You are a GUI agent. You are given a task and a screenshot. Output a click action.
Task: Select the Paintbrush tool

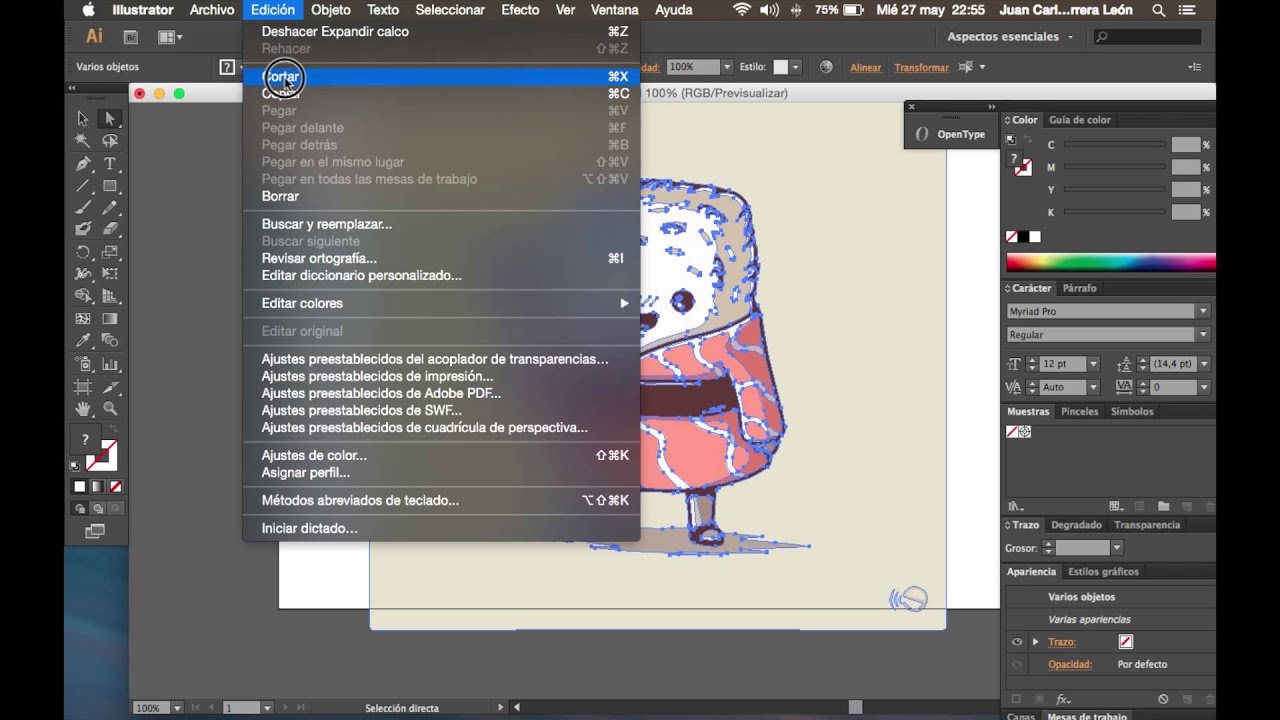click(83, 208)
